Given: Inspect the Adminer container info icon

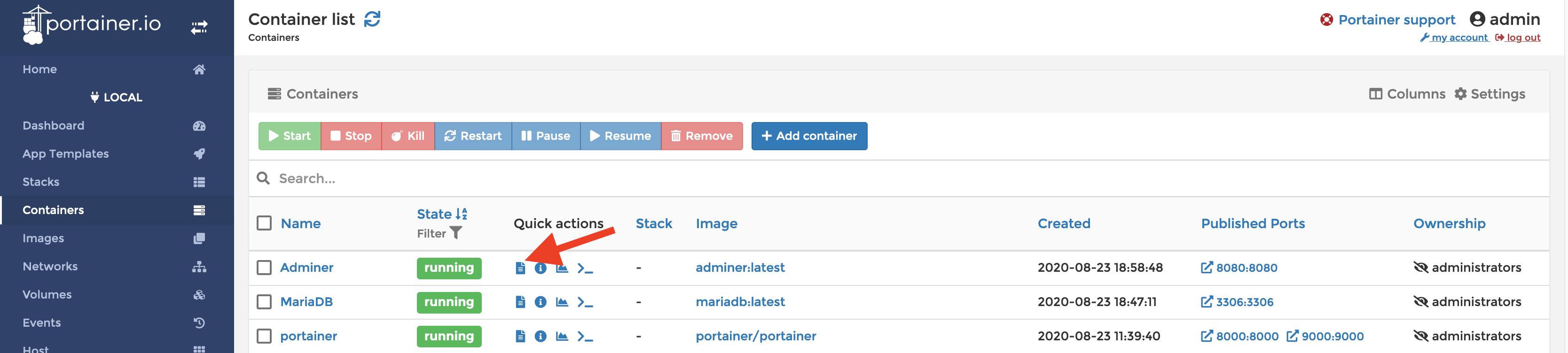Looking at the screenshot, I should [540, 268].
